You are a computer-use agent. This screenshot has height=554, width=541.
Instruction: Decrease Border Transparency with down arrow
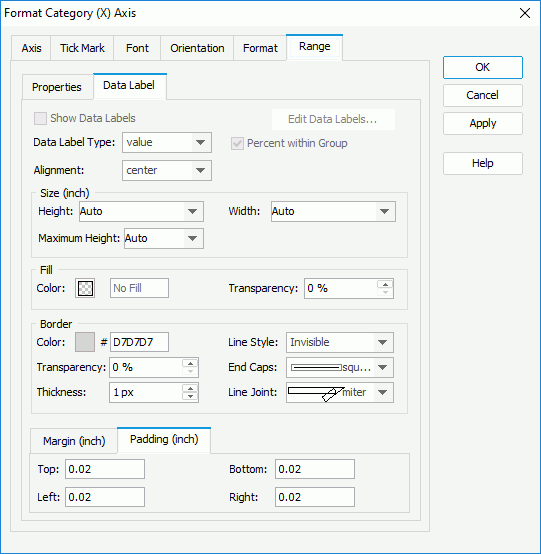coord(190,371)
